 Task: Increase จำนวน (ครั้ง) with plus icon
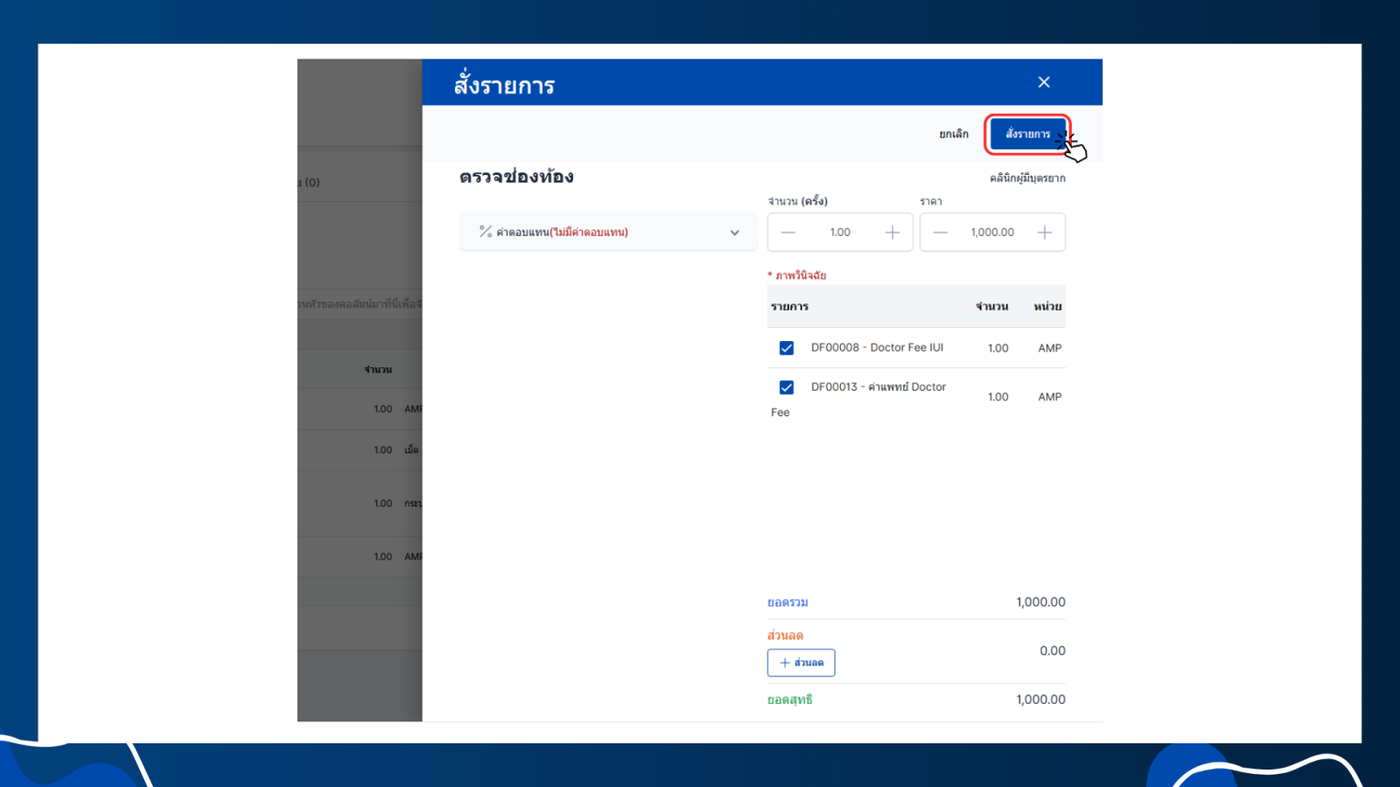pyautogui.click(x=892, y=232)
